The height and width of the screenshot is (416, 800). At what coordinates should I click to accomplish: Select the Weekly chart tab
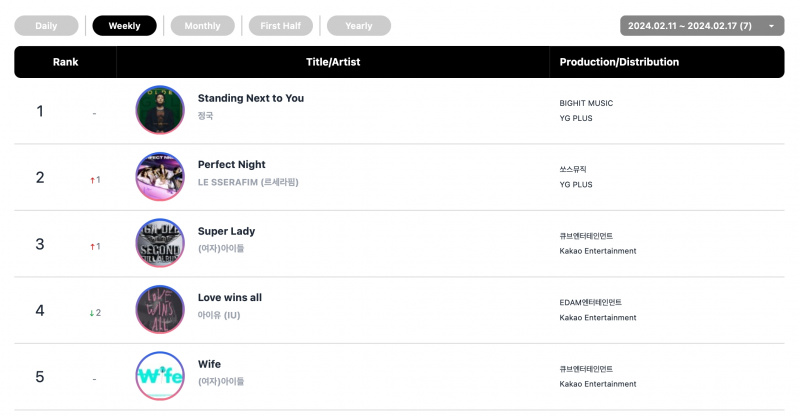124,26
